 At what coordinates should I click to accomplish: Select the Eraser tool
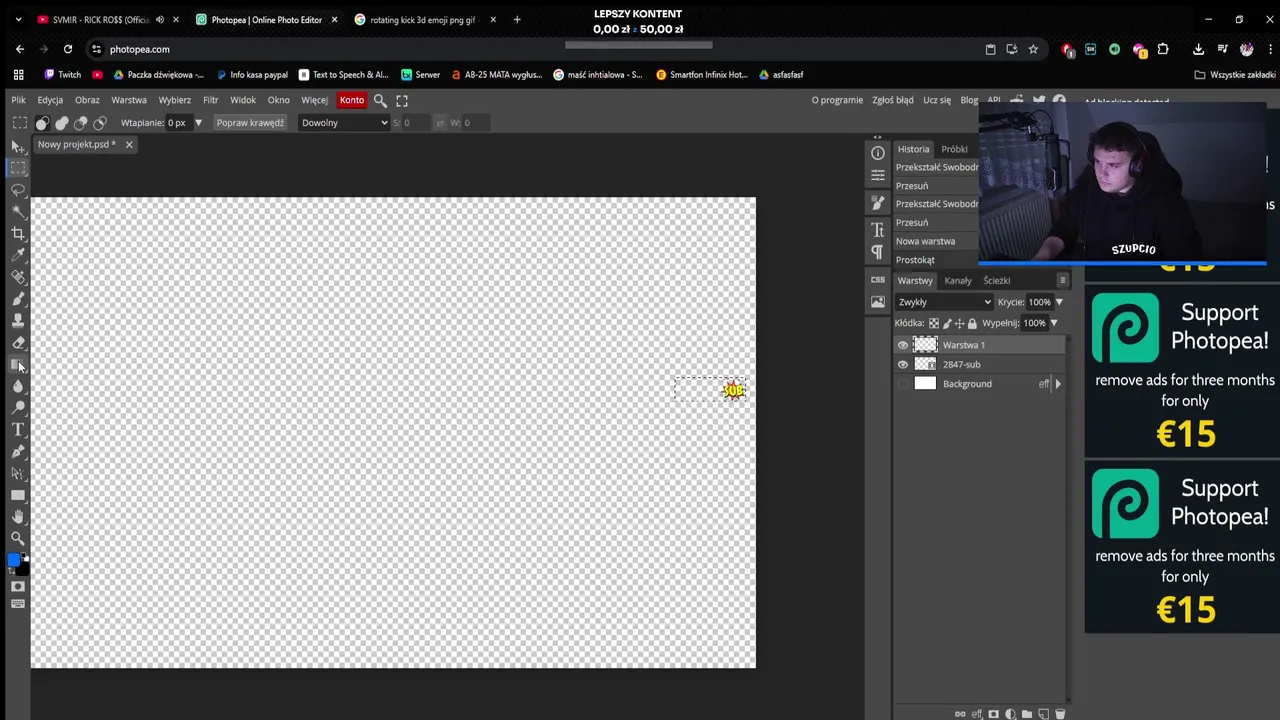click(18, 343)
